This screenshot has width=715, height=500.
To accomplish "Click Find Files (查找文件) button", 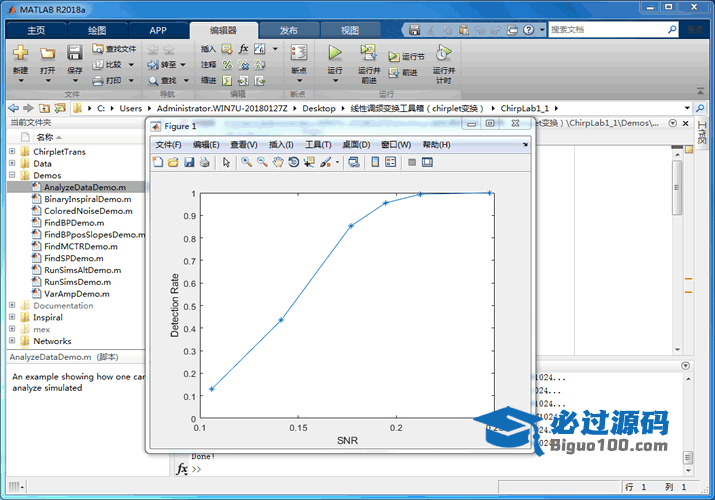I will coord(114,48).
